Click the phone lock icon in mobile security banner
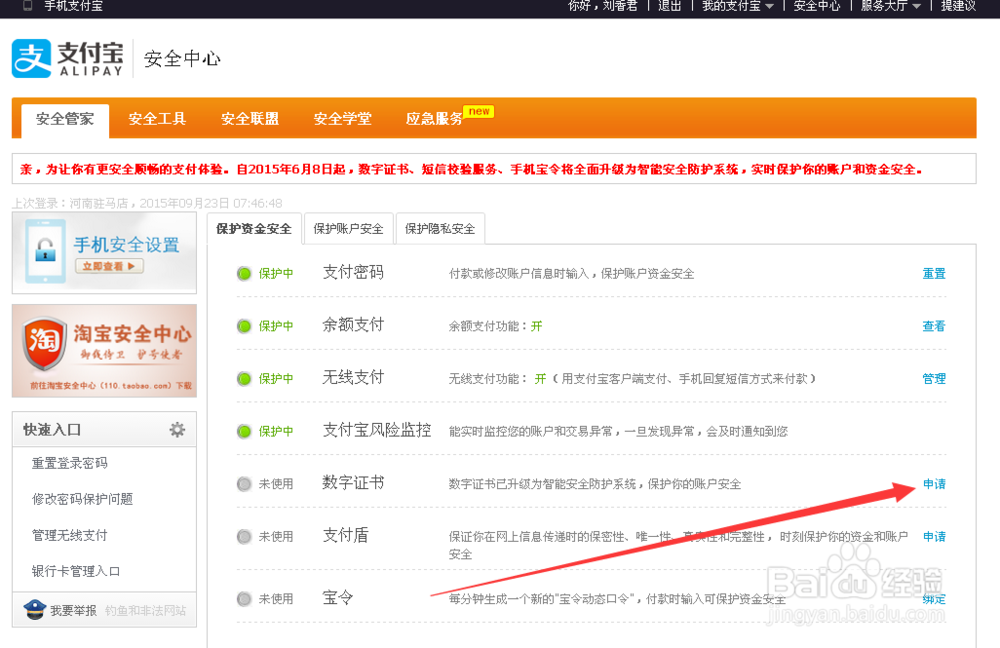Screen dimensions: 1000x648 coord(45,251)
